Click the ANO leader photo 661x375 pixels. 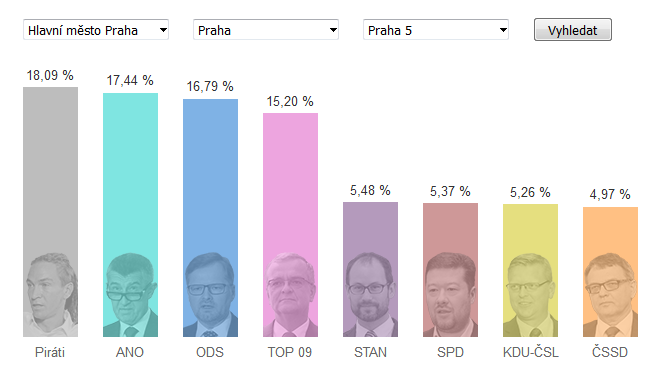(130, 295)
